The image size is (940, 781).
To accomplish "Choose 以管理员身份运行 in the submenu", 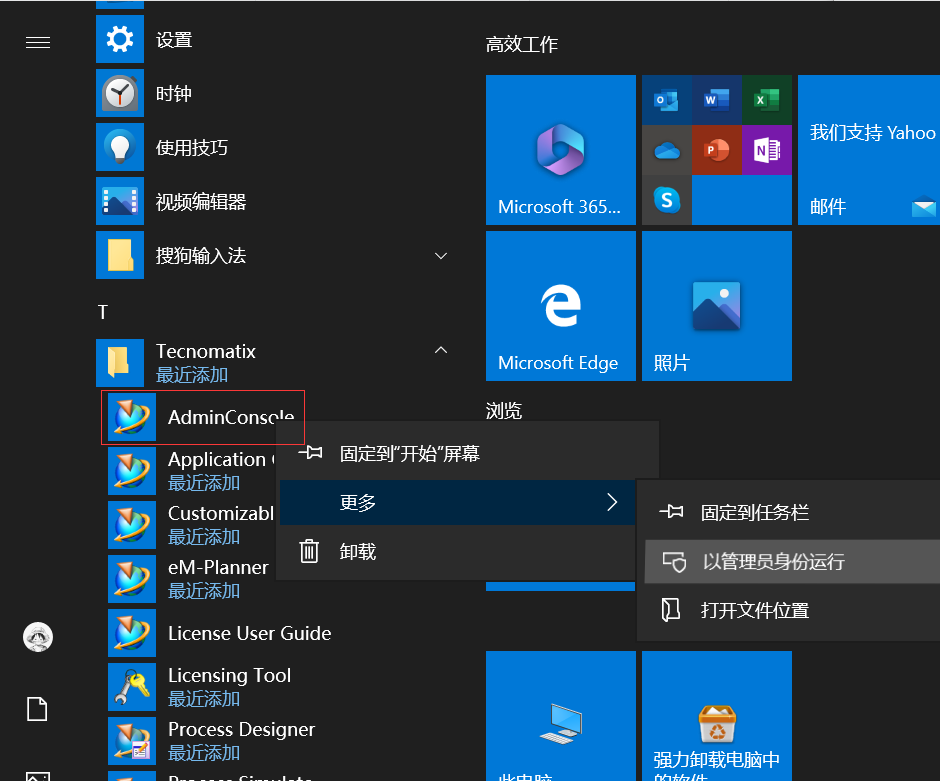I will 792,562.
